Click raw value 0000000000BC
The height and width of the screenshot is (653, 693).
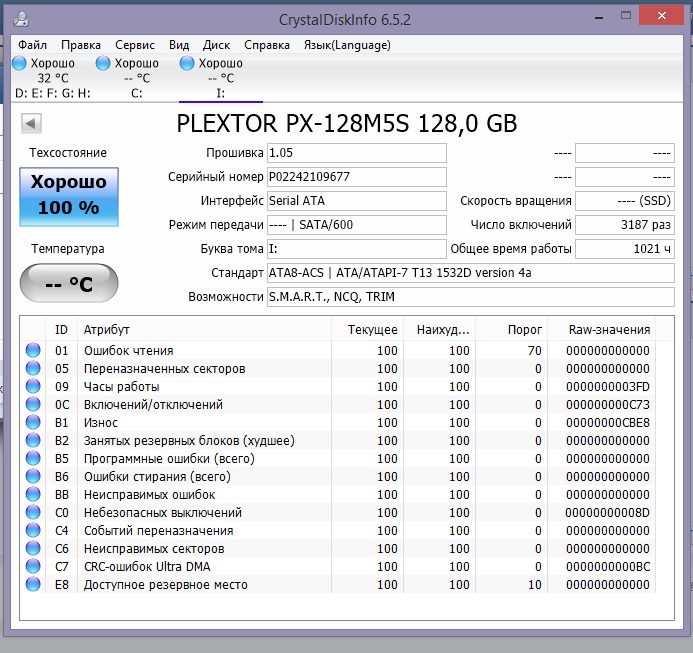point(608,567)
